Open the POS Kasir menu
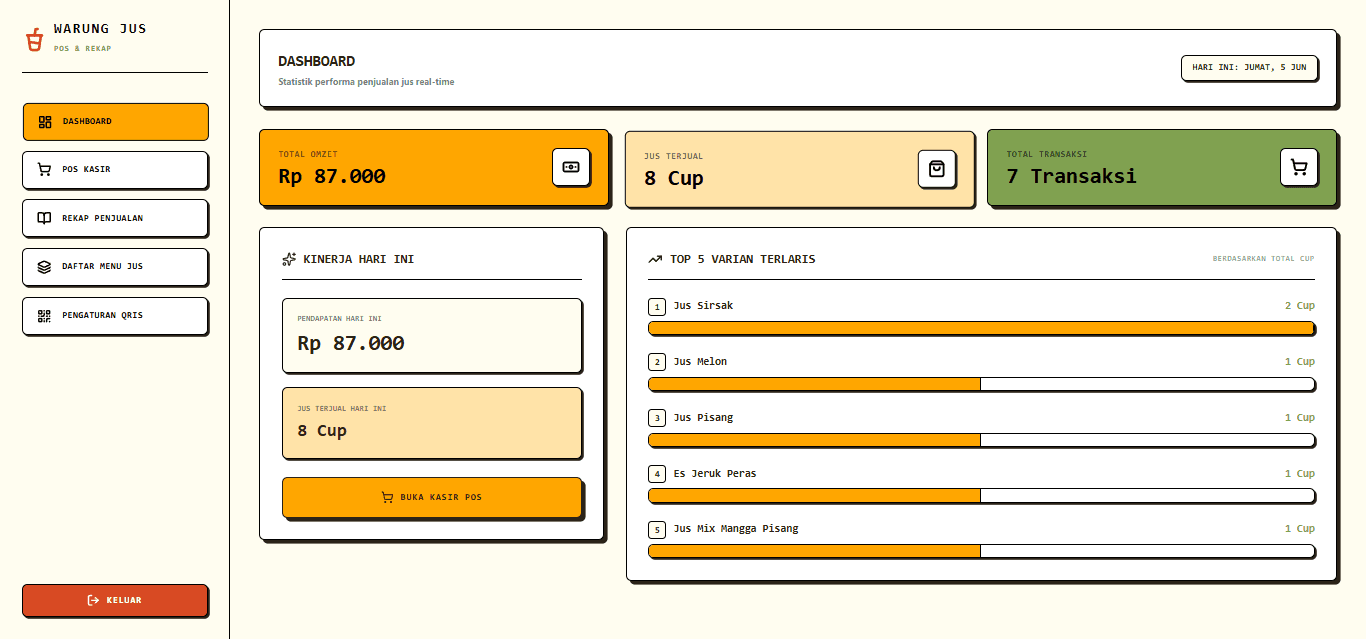Viewport: 1366px width, 639px height. (x=115, y=170)
